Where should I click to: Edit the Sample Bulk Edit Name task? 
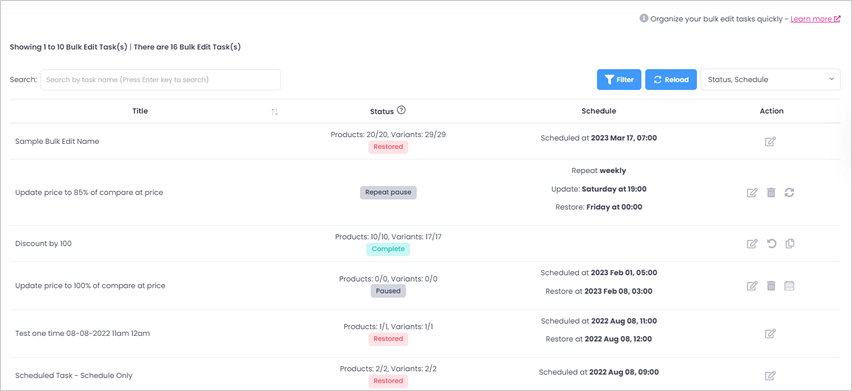770,142
